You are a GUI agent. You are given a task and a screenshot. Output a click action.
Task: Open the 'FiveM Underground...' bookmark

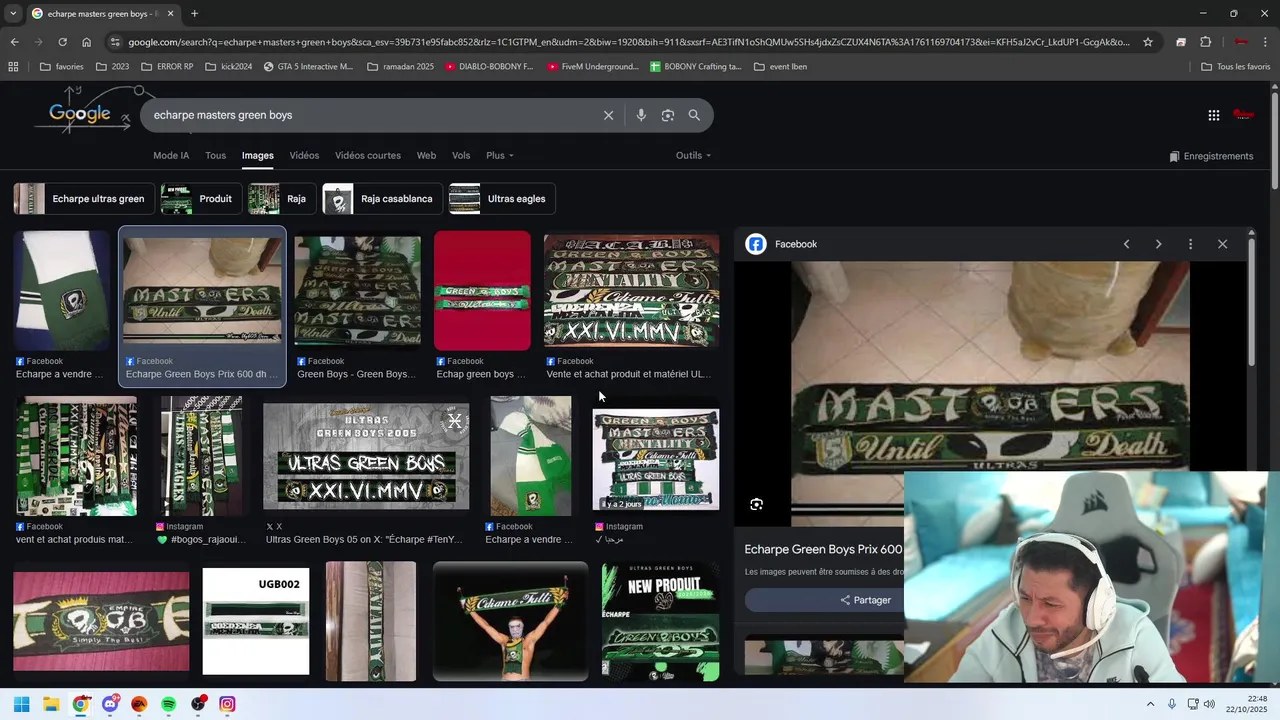pos(593,67)
